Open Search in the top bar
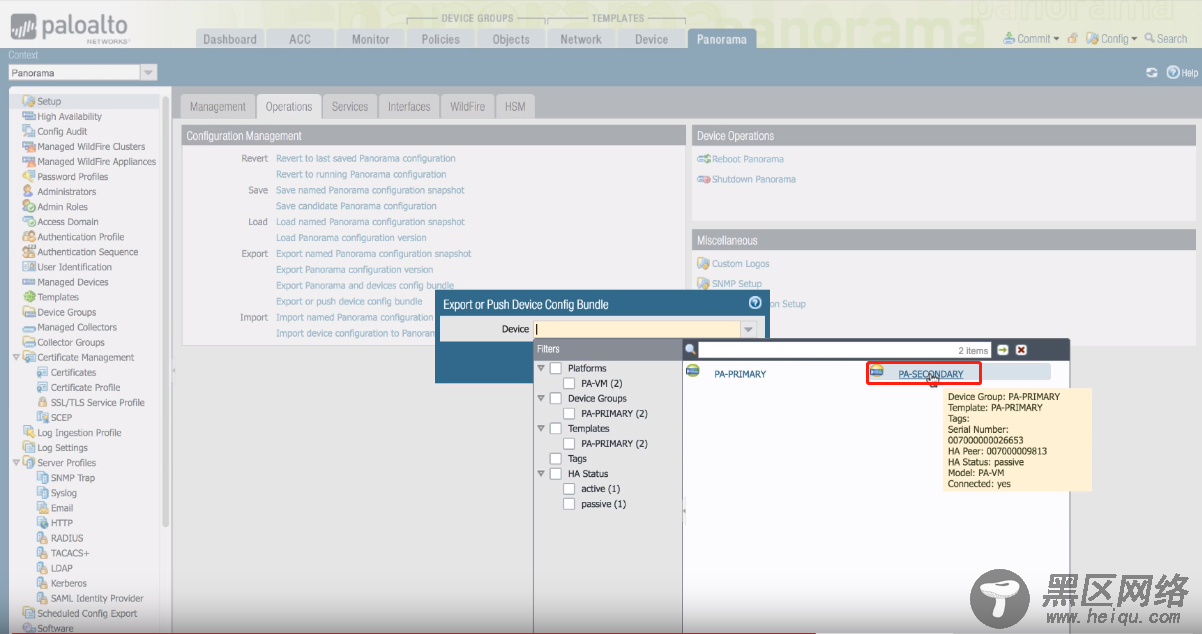Image resolution: width=1202 pixels, height=634 pixels. (x=1166, y=39)
